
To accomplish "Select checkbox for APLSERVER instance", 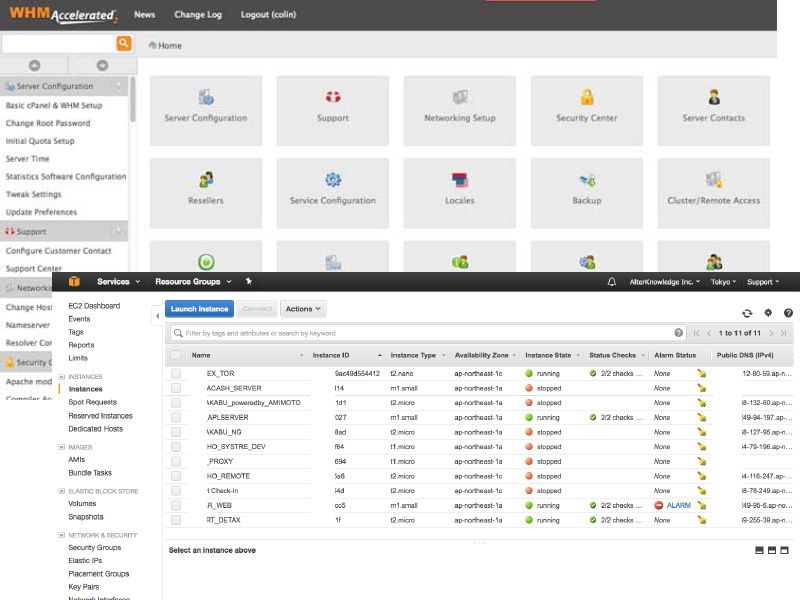I will pos(176,417).
